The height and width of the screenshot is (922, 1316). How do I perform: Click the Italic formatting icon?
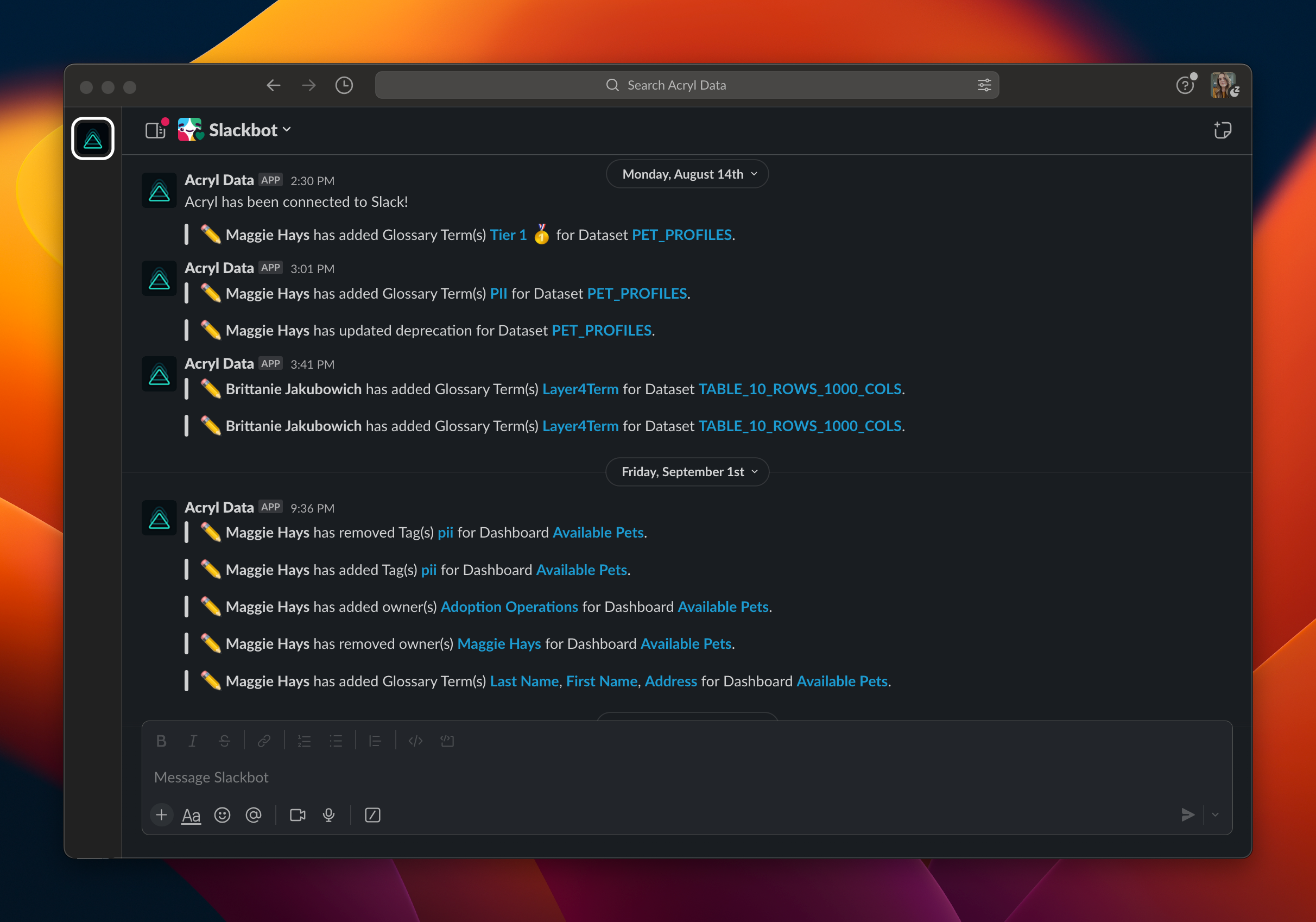tap(193, 741)
